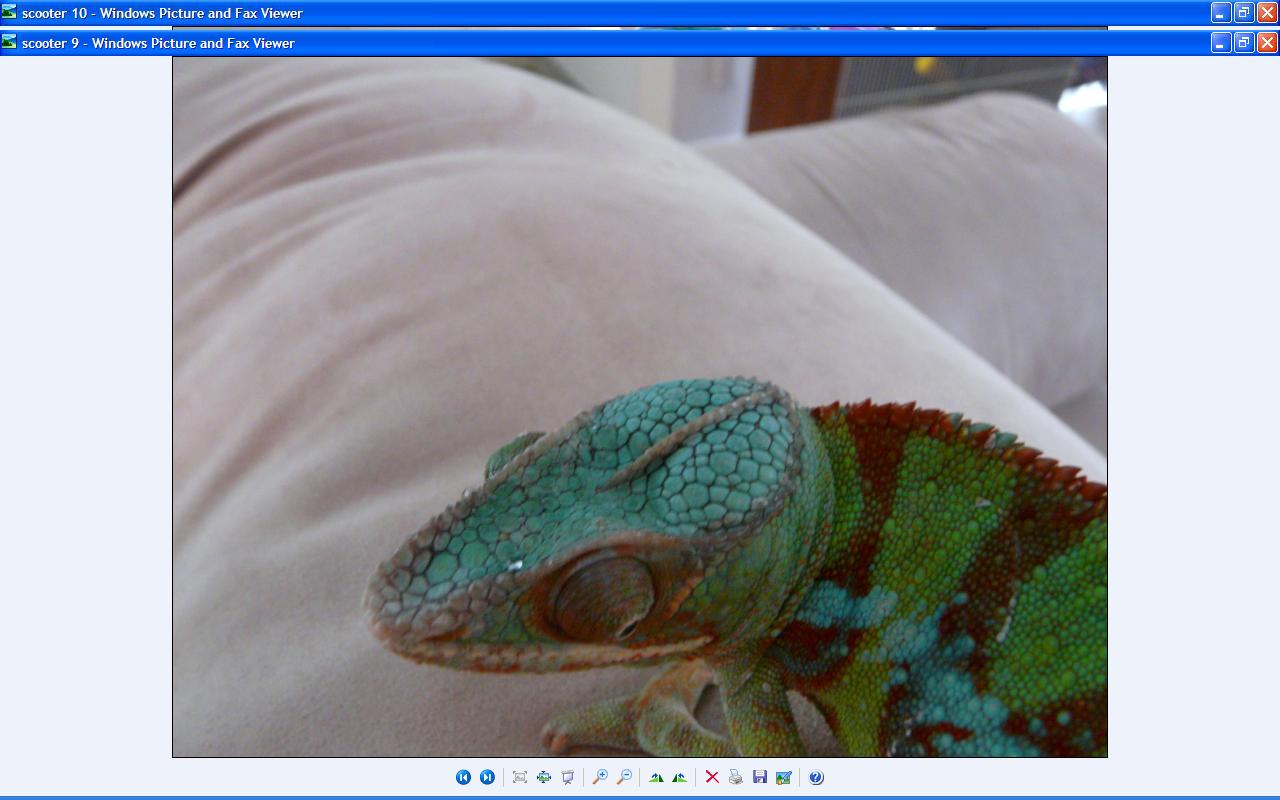Open the image for editing
Image resolution: width=1280 pixels, height=800 pixels.
point(784,777)
